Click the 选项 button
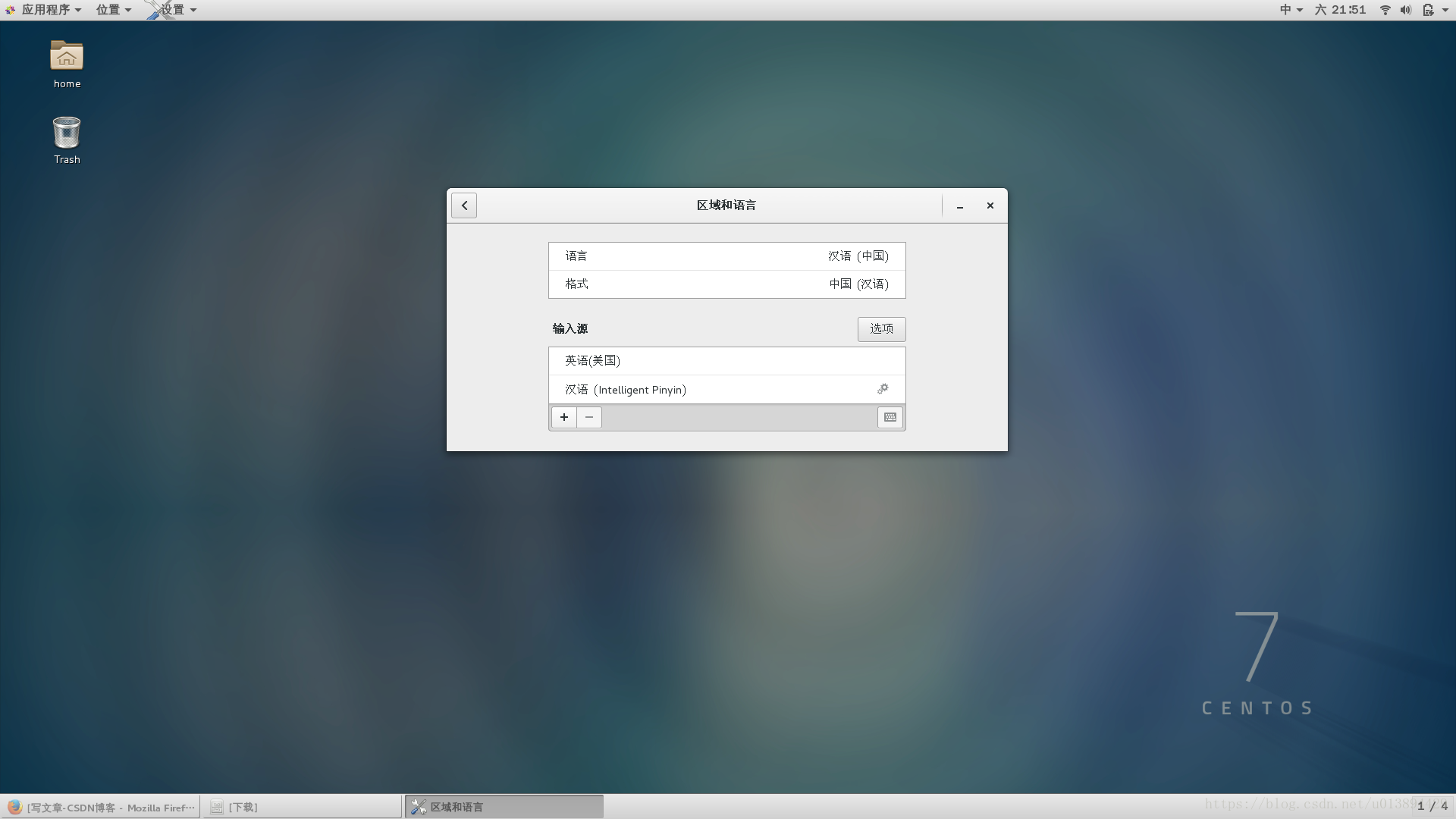Screen dimensions: 1456x819 [881, 329]
